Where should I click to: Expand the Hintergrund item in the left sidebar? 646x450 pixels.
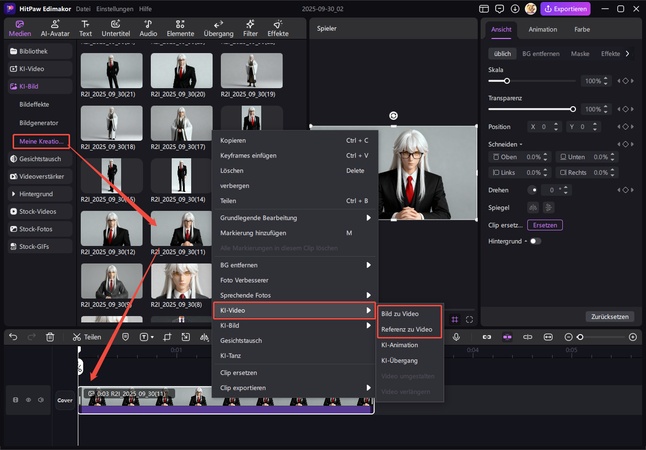tap(40, 194)
